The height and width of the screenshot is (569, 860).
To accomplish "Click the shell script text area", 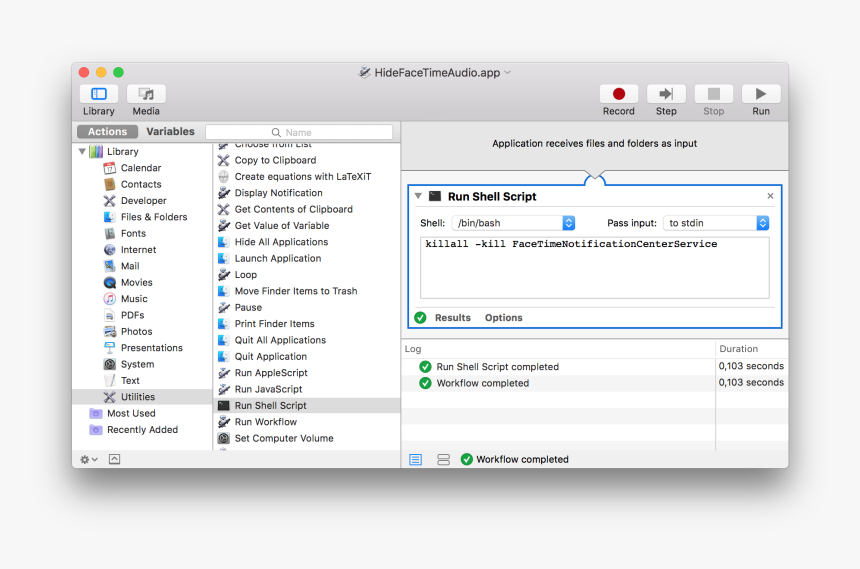I will pos(595,268).
